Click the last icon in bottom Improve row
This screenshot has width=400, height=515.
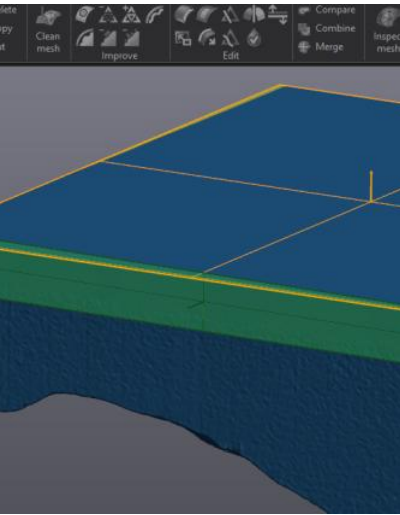coord(131,37)
